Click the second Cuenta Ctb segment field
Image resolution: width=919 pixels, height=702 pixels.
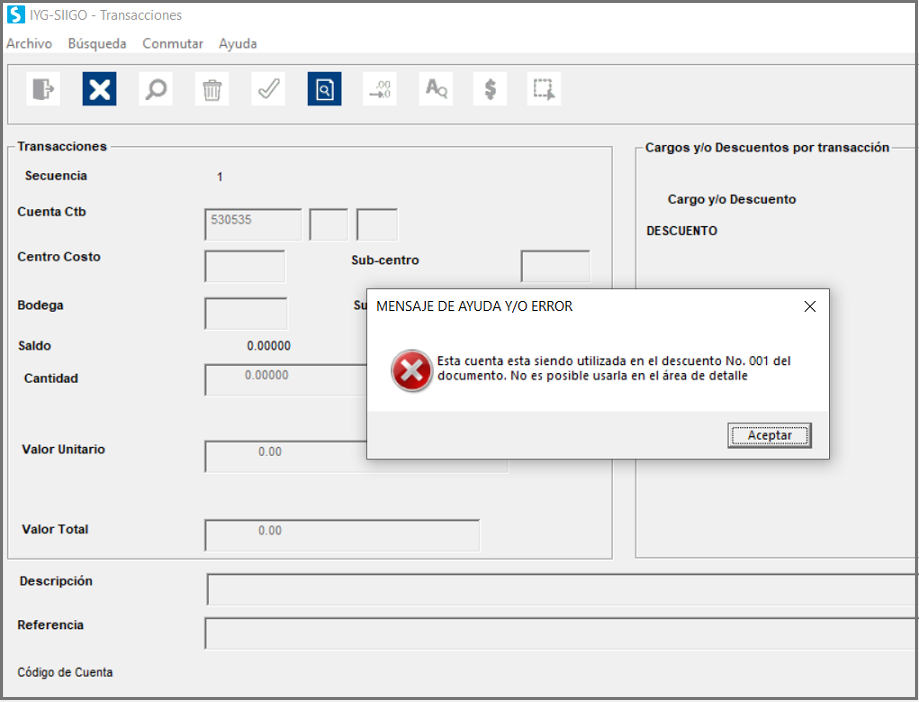coord(329,224)
